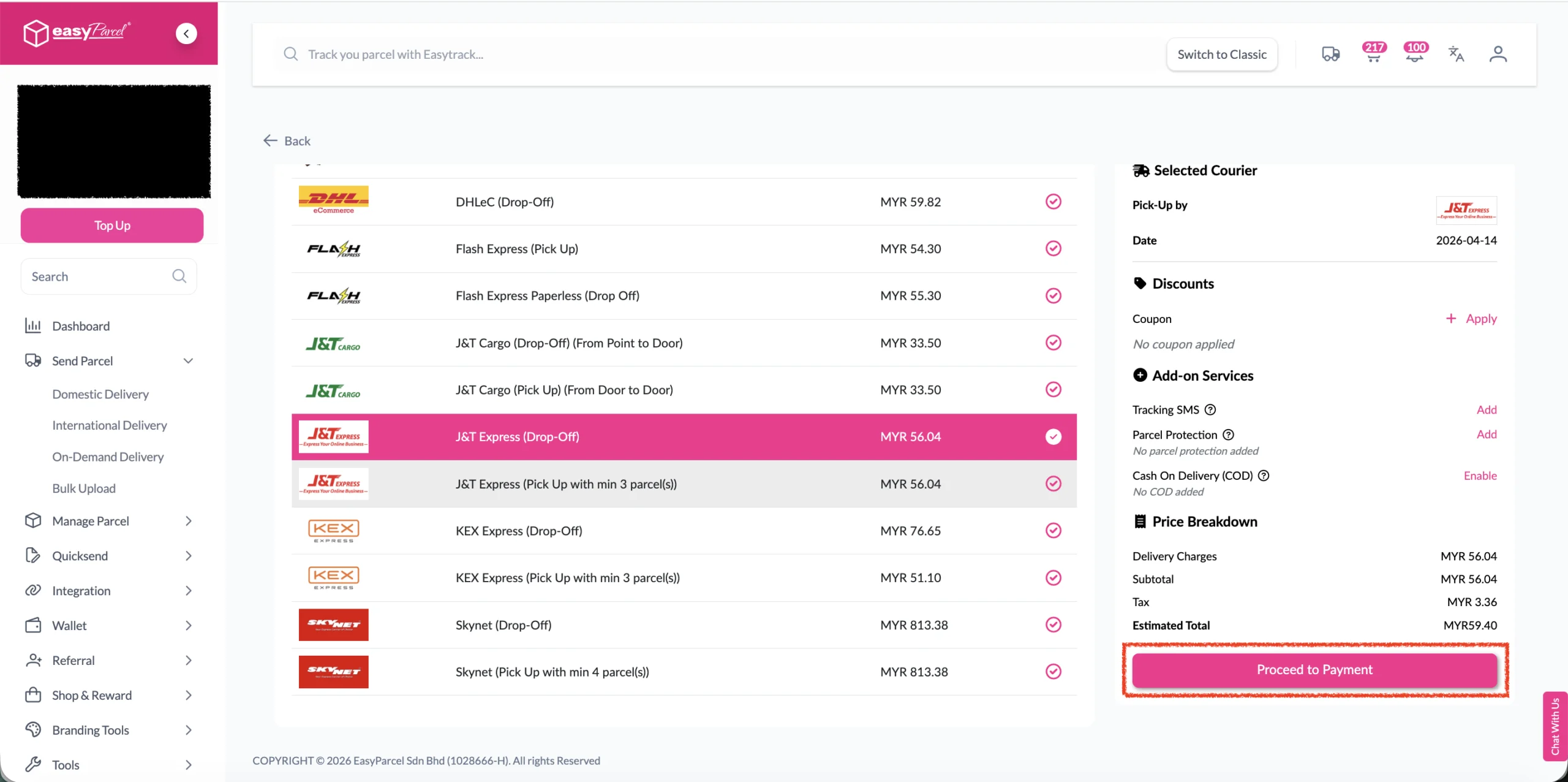Collapse sidebar with the left chevron button
The image size is (1568, 782).
(186, 34)
